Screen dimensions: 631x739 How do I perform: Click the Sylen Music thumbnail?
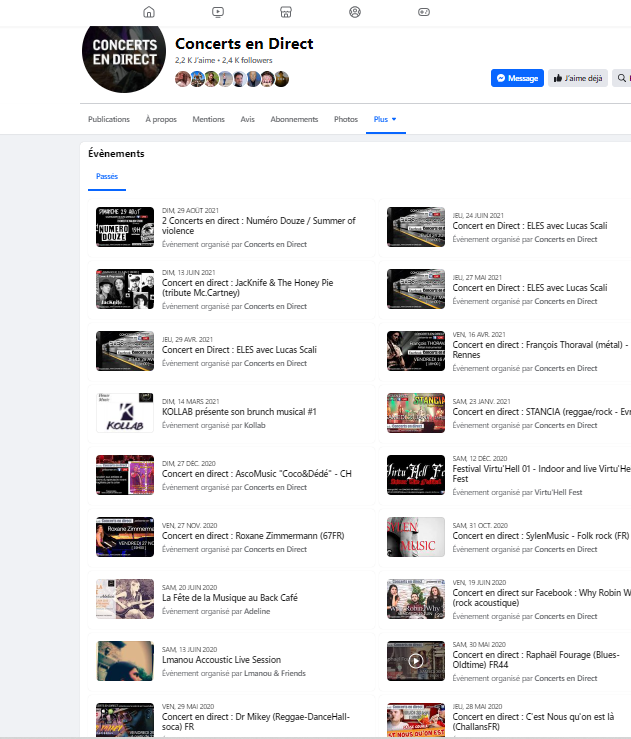click(x=416, y=537)
